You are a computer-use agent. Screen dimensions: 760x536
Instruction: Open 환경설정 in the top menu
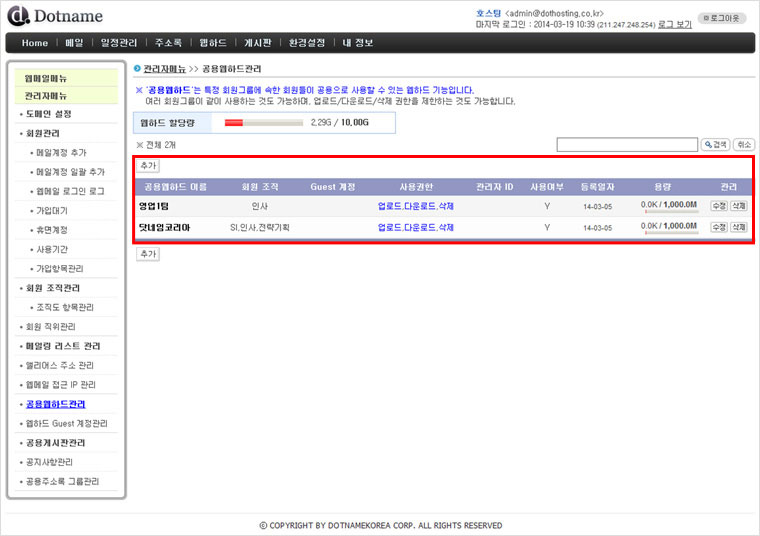pyautogui.click(x=306, y=43)
